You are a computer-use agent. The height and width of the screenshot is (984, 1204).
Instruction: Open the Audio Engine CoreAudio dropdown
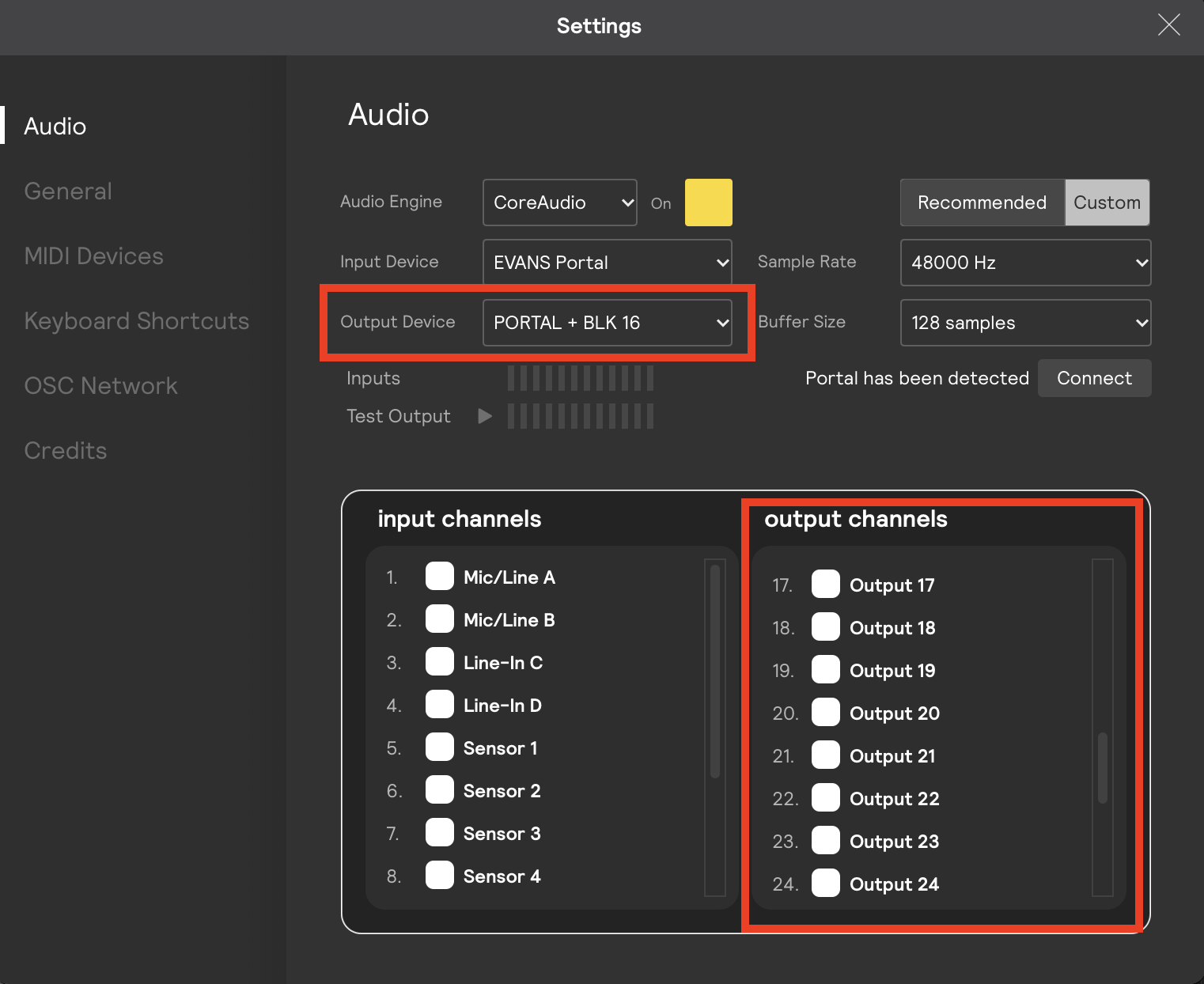point(560,202)
